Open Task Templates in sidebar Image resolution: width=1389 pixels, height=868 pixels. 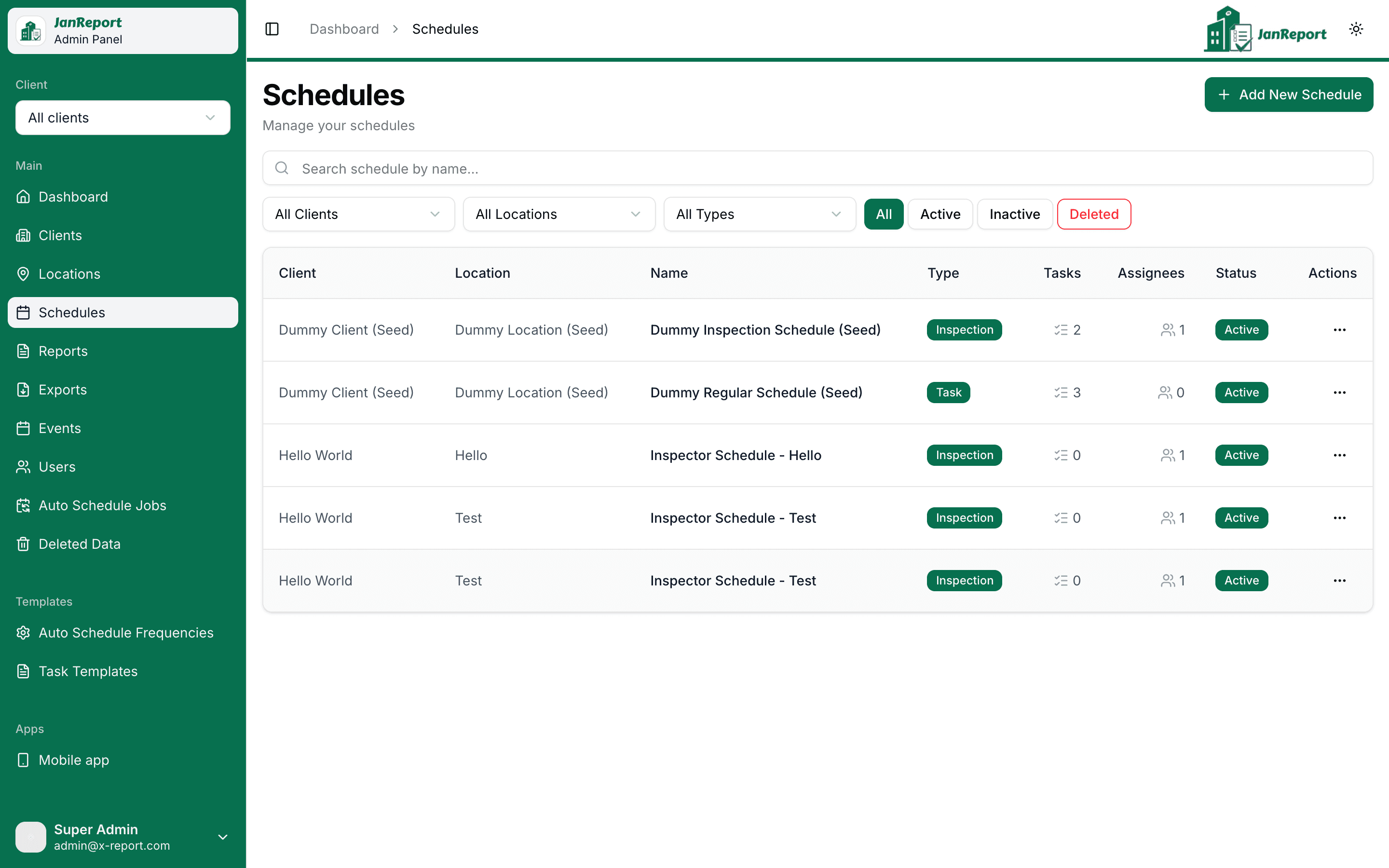tap(123, 671)
